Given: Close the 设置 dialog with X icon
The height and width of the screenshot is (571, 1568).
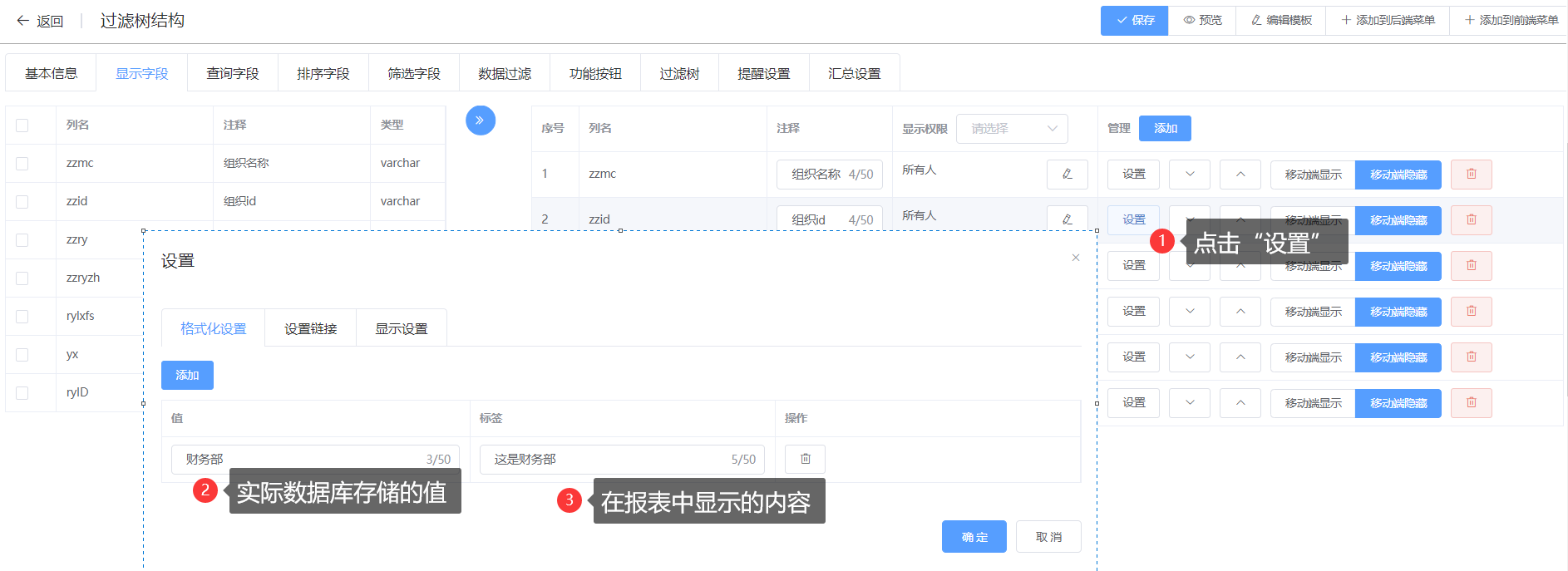Looking at the screenshot, I should pyautogui.click(x=1075, y=258).
